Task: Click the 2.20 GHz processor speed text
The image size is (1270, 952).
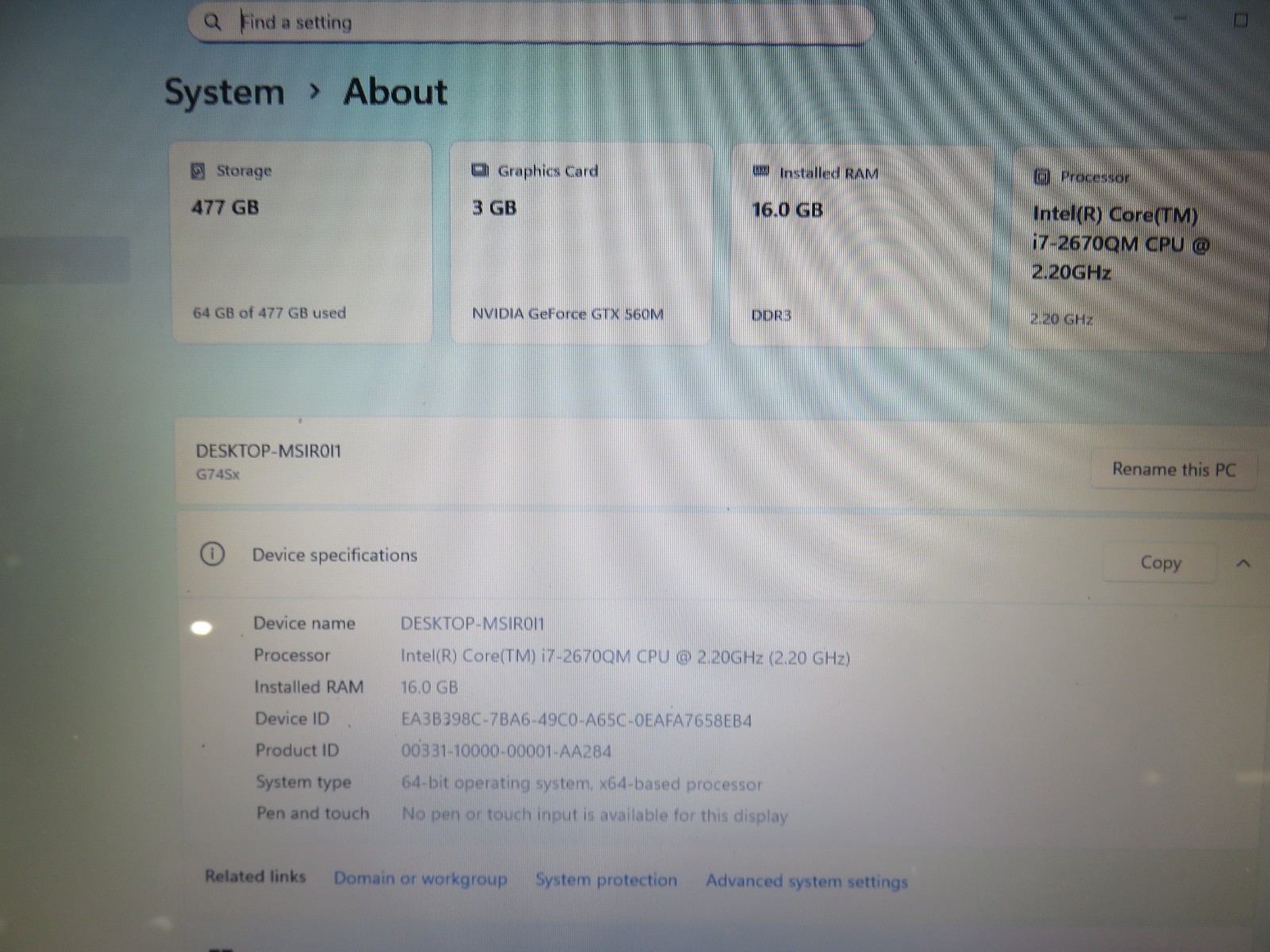Action: [1061, 320]
